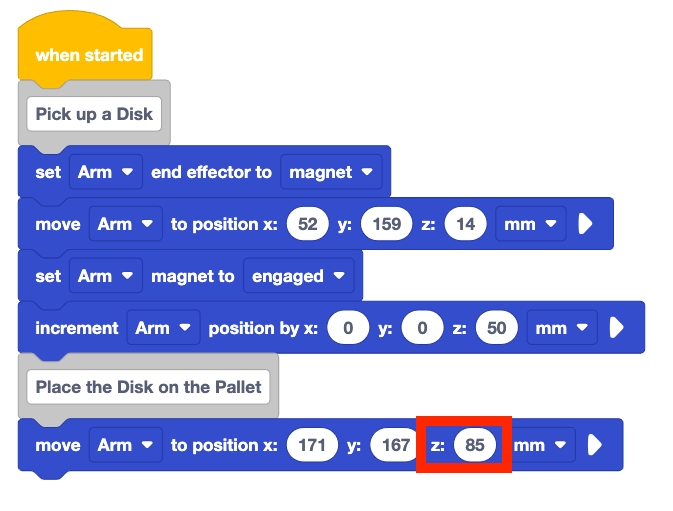Expand arrow on last move block
This screenshot has width=673, height=511.
click(594, 445)
